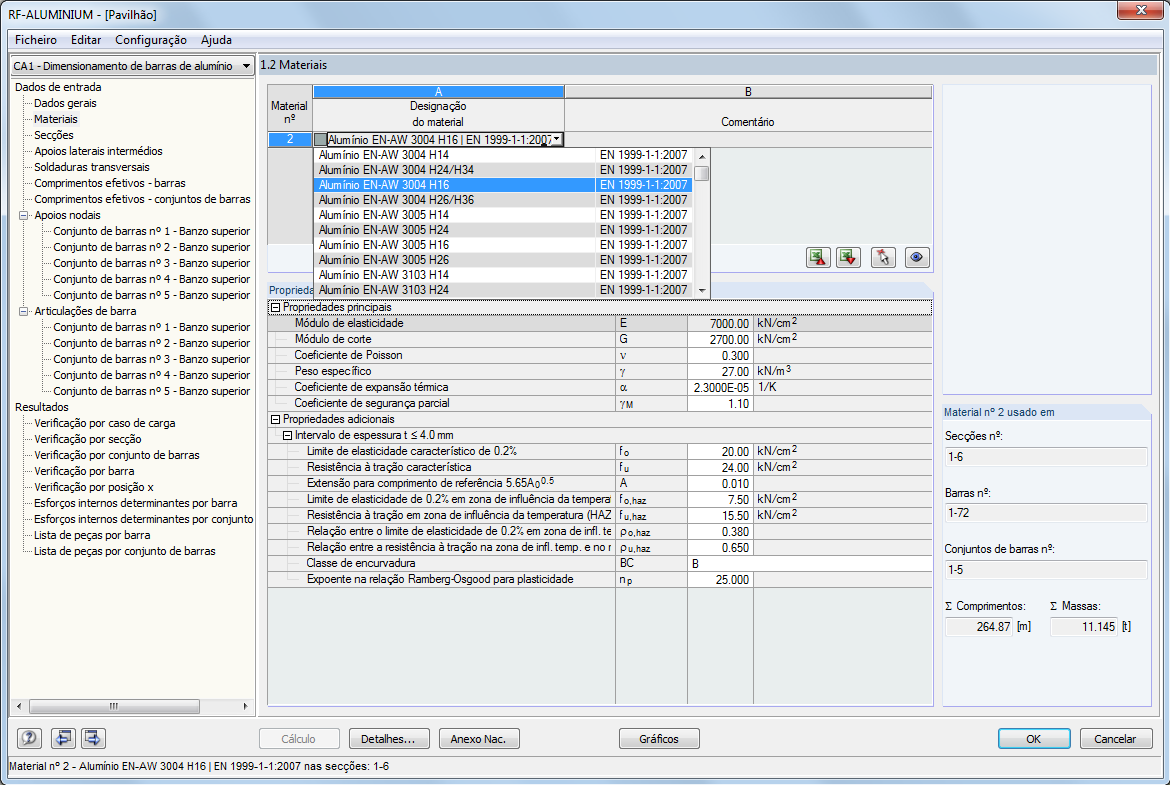
Task: Click coeficiente de segurança parcial value 1.10
Action: 720,404
